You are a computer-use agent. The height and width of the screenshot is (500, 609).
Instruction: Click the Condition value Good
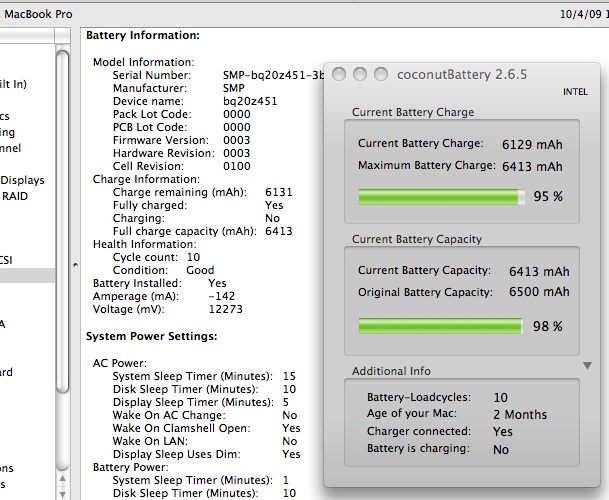pyautogui.click(x=200, y=270)
